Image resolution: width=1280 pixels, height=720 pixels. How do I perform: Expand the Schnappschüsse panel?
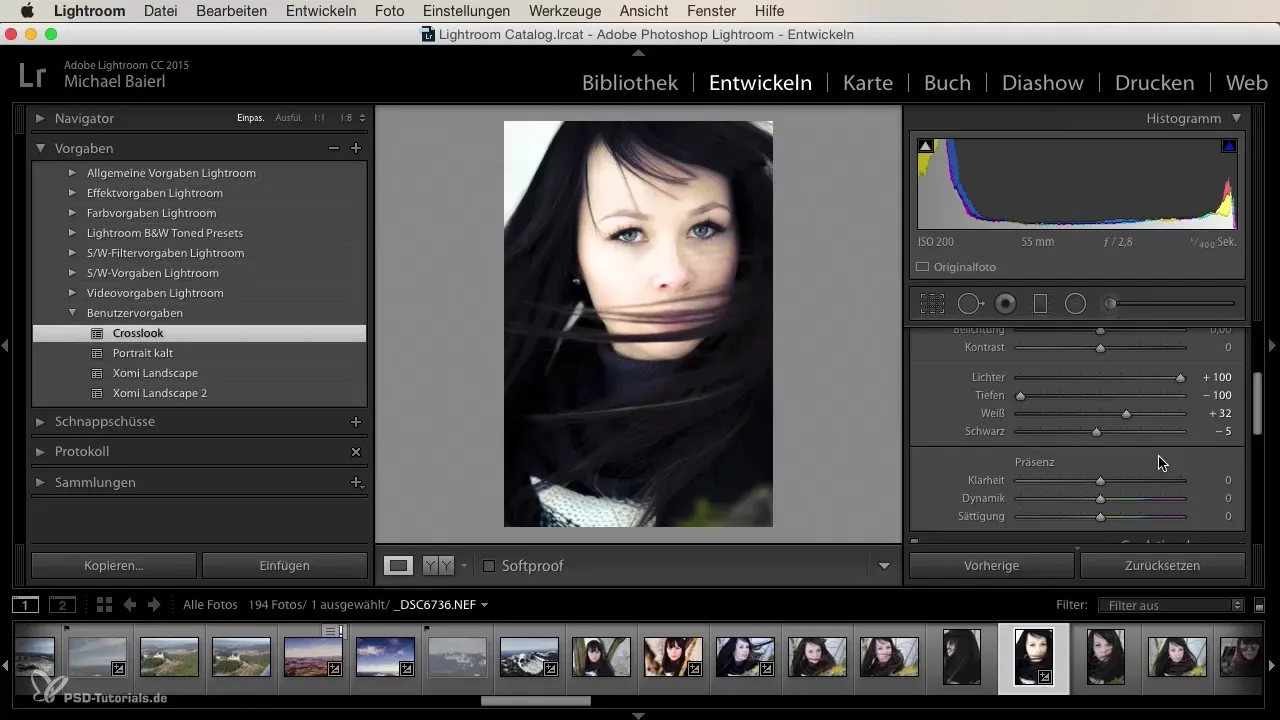[40, 422]
